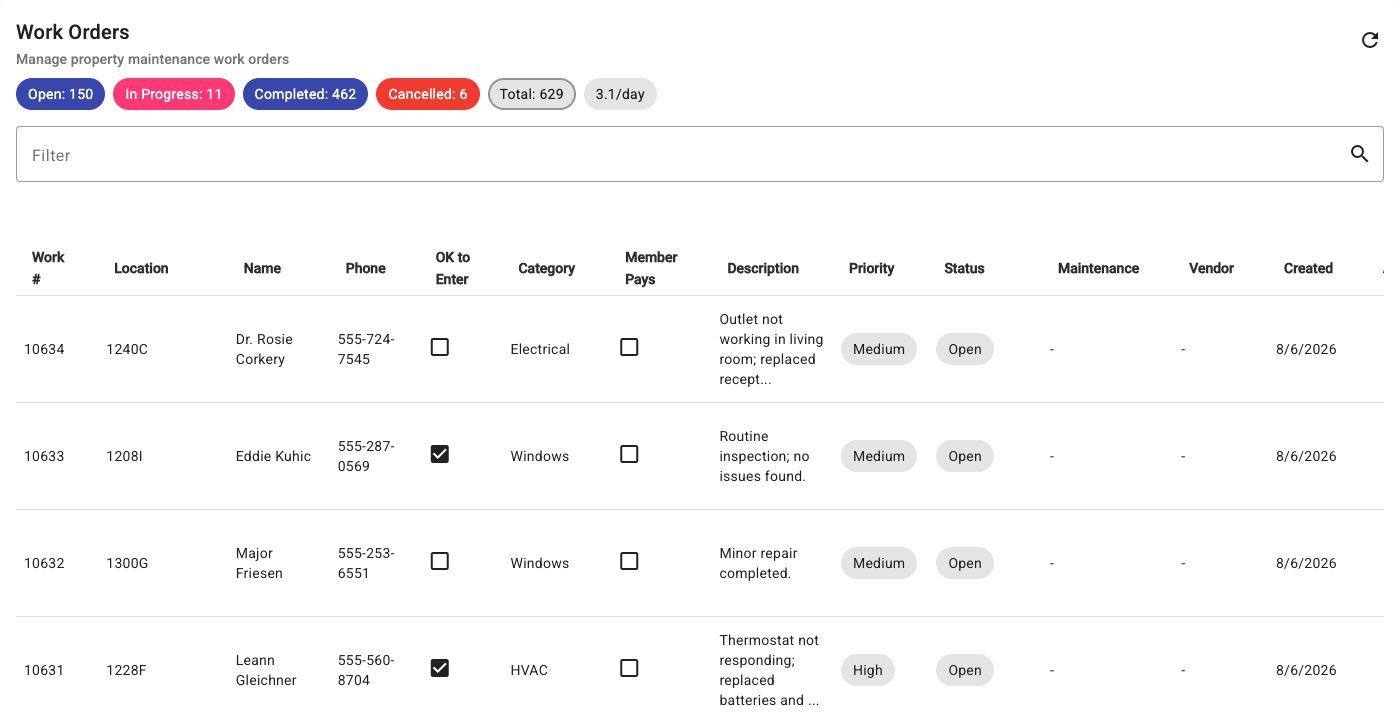Sort by Created column header
Image resolution: width=1398 pixels, height=720 pixels.
1308,268
